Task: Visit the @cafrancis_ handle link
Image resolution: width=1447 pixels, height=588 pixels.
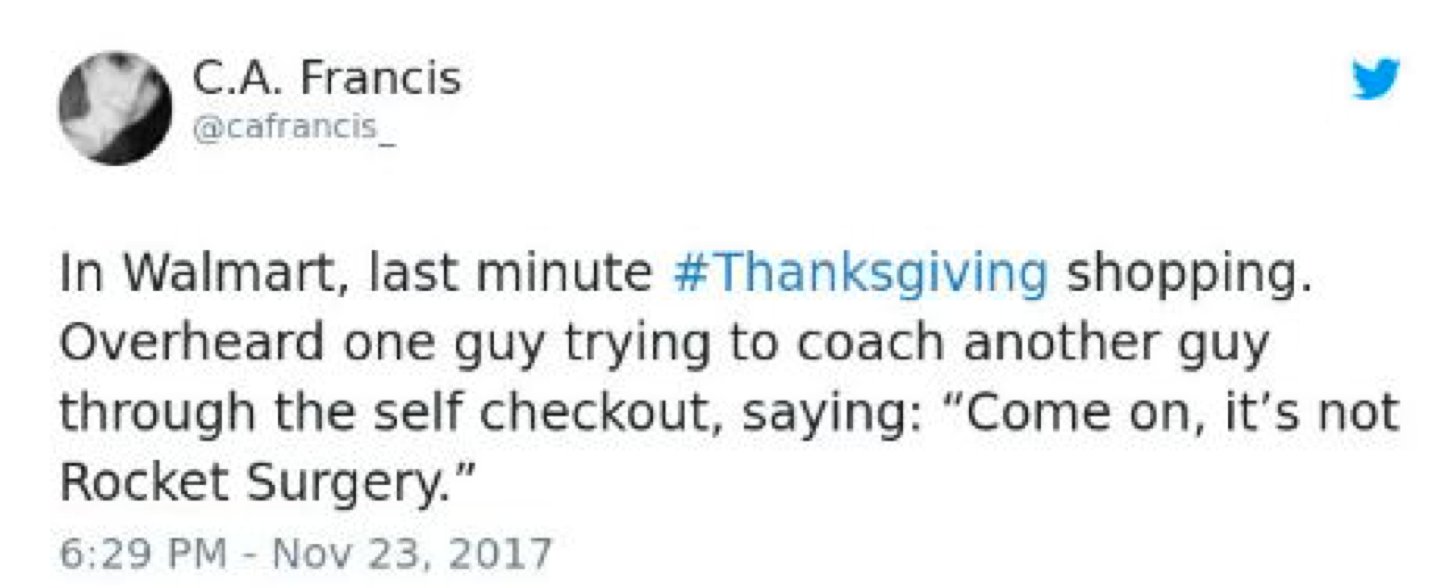Action: (x=294, y=130)
